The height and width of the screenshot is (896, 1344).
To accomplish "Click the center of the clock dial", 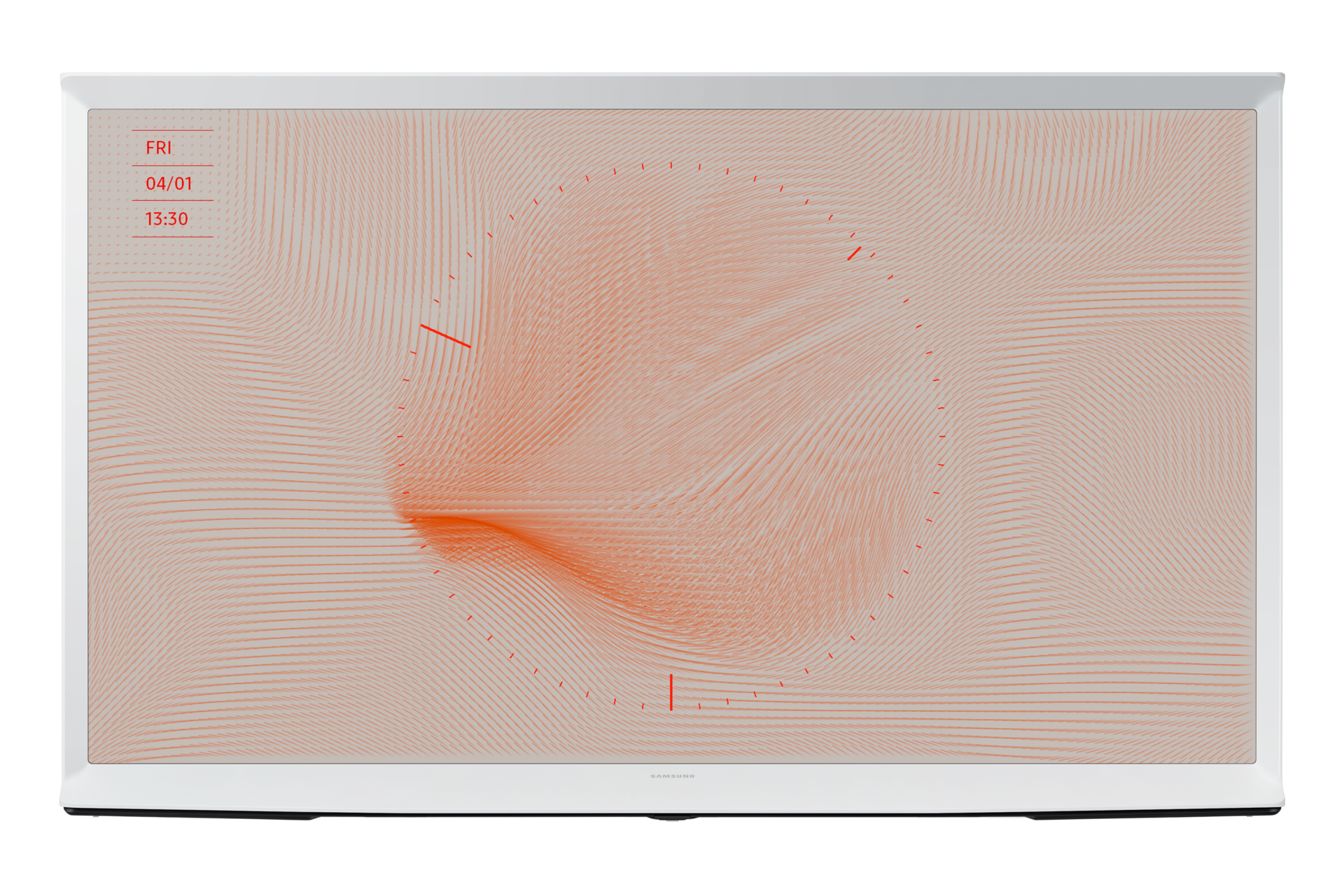I will click(x=671, y=436).
